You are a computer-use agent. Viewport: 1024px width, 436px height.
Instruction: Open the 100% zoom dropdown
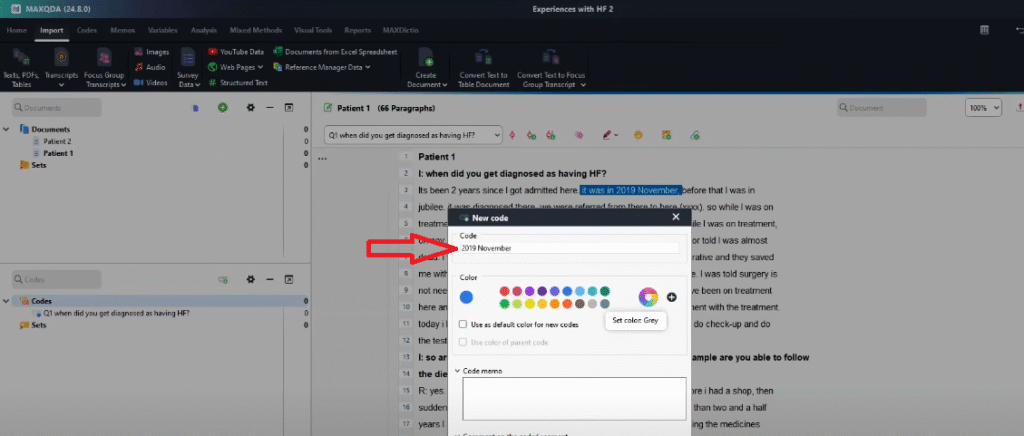click(x=984, y=108)
